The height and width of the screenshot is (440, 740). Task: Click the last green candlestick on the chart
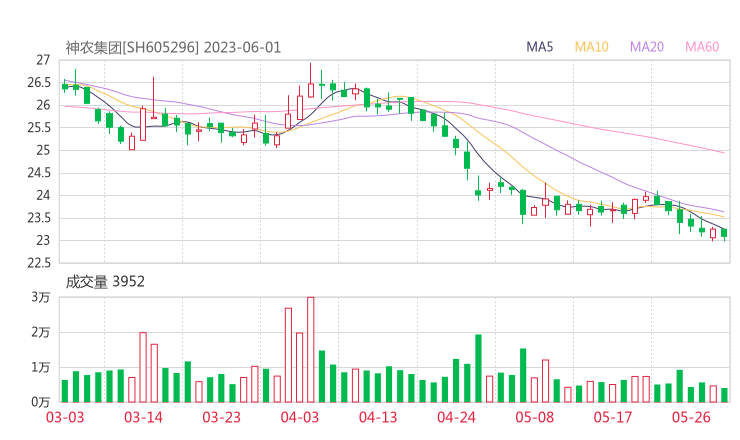[724, 233]
